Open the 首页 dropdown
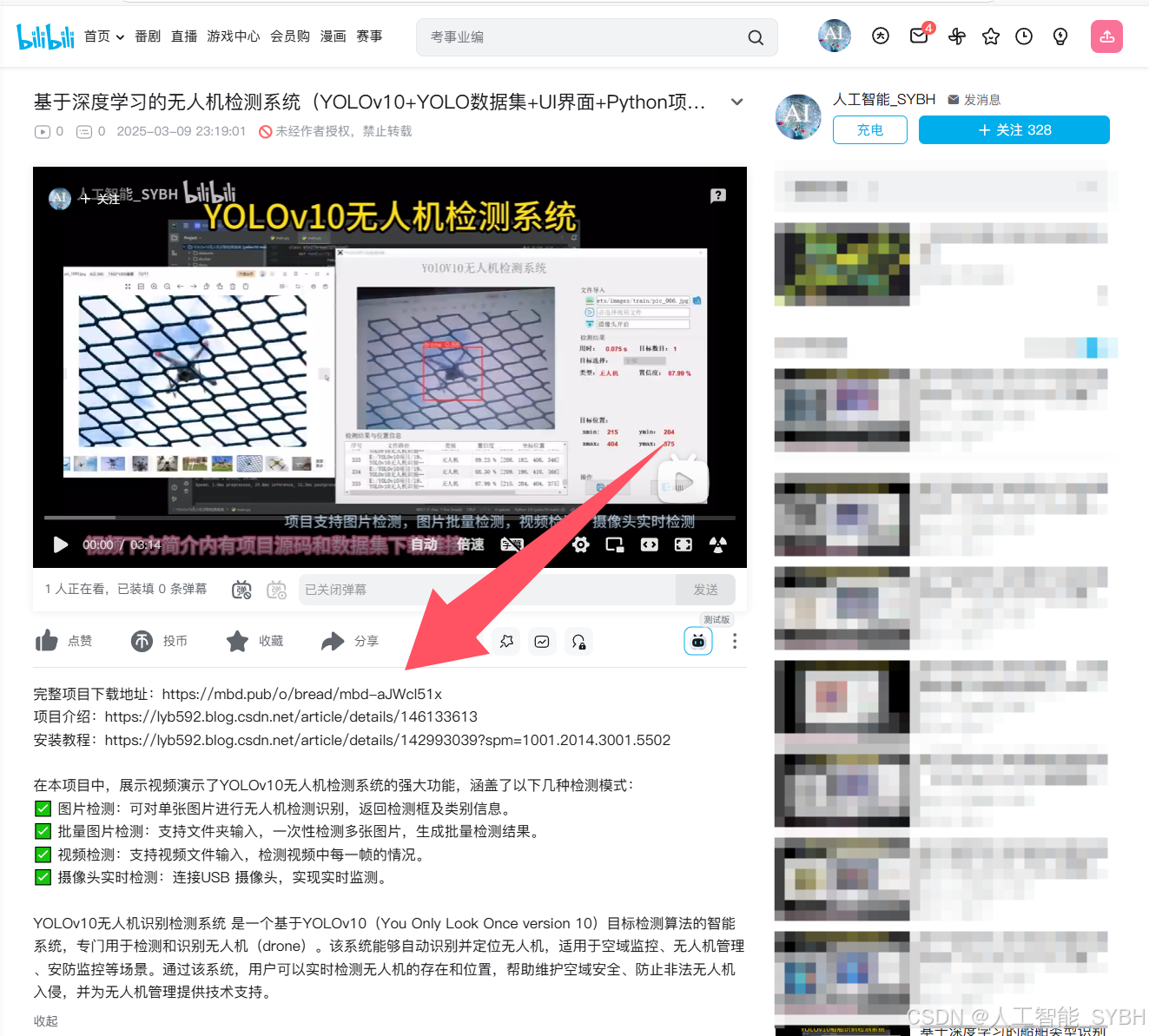 [x=104, y=36]
